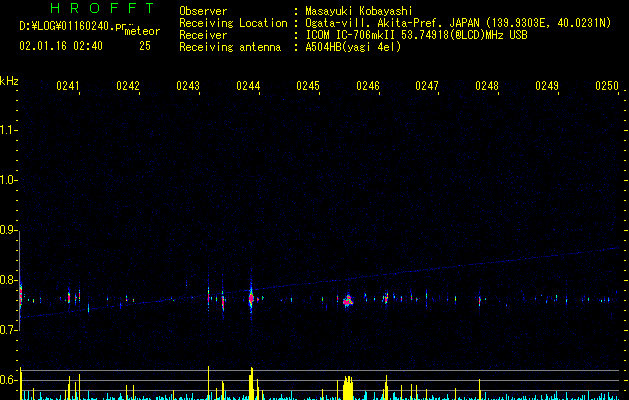This screenshot has height=400, width=629.
Task: Click the kHz axis unit label
Action: point(9,81)
